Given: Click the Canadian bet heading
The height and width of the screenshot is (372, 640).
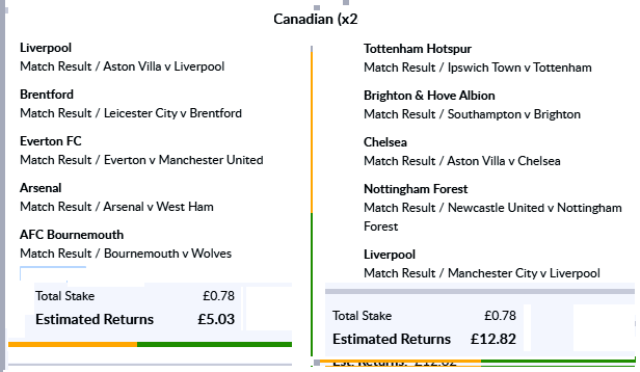Looking at the screenshot, I should click(316, 19).
